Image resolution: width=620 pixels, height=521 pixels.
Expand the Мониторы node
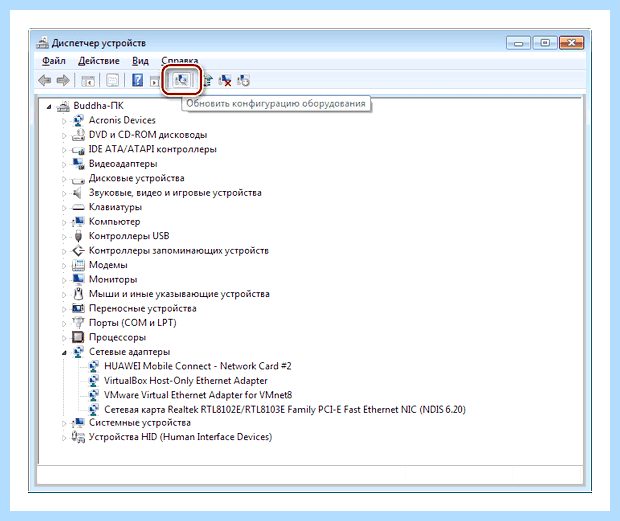pyautogui.click(x=64, y=280)
